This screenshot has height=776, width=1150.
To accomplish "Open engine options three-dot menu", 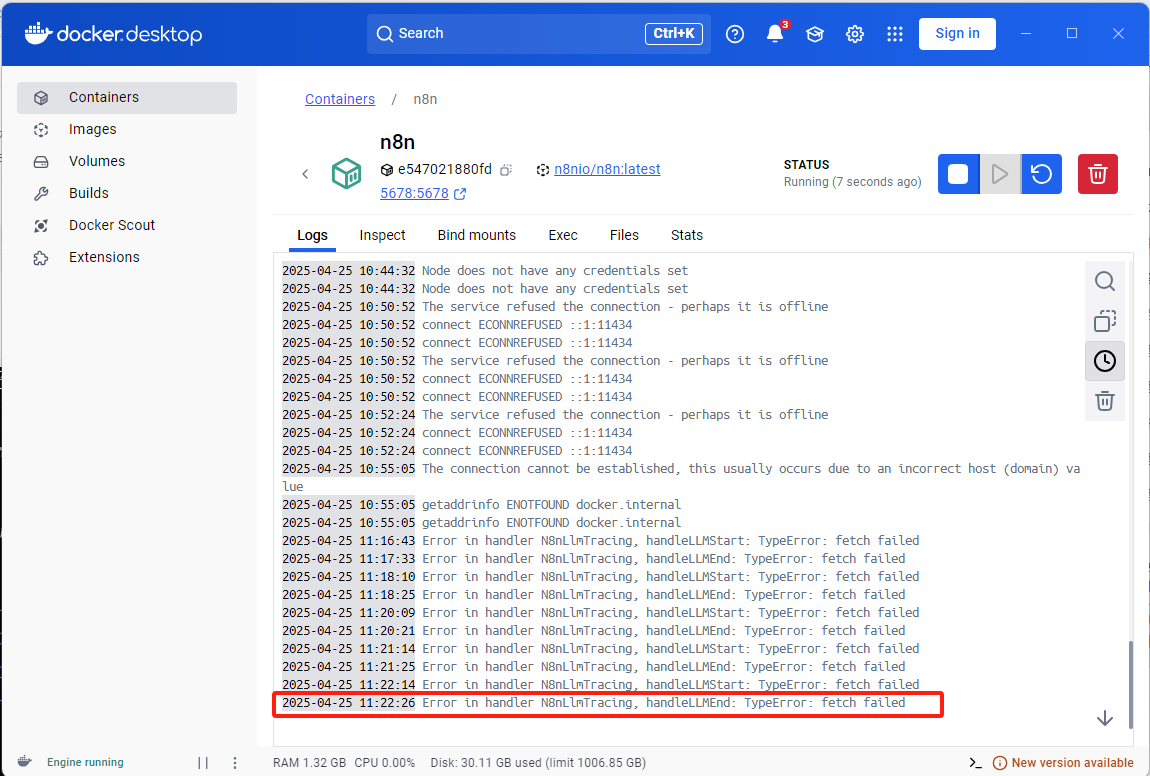I will pos(235,763).
